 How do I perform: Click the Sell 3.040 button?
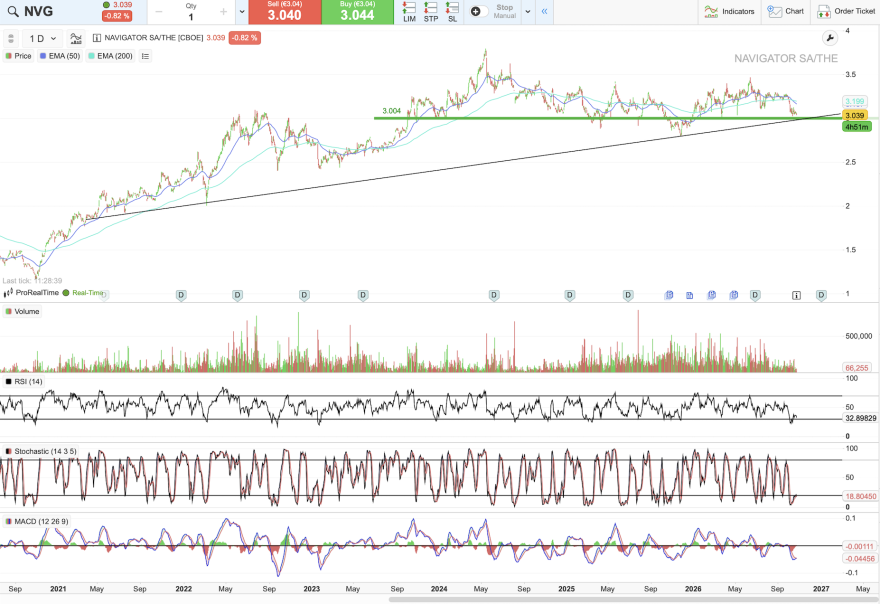coord(285,12)
